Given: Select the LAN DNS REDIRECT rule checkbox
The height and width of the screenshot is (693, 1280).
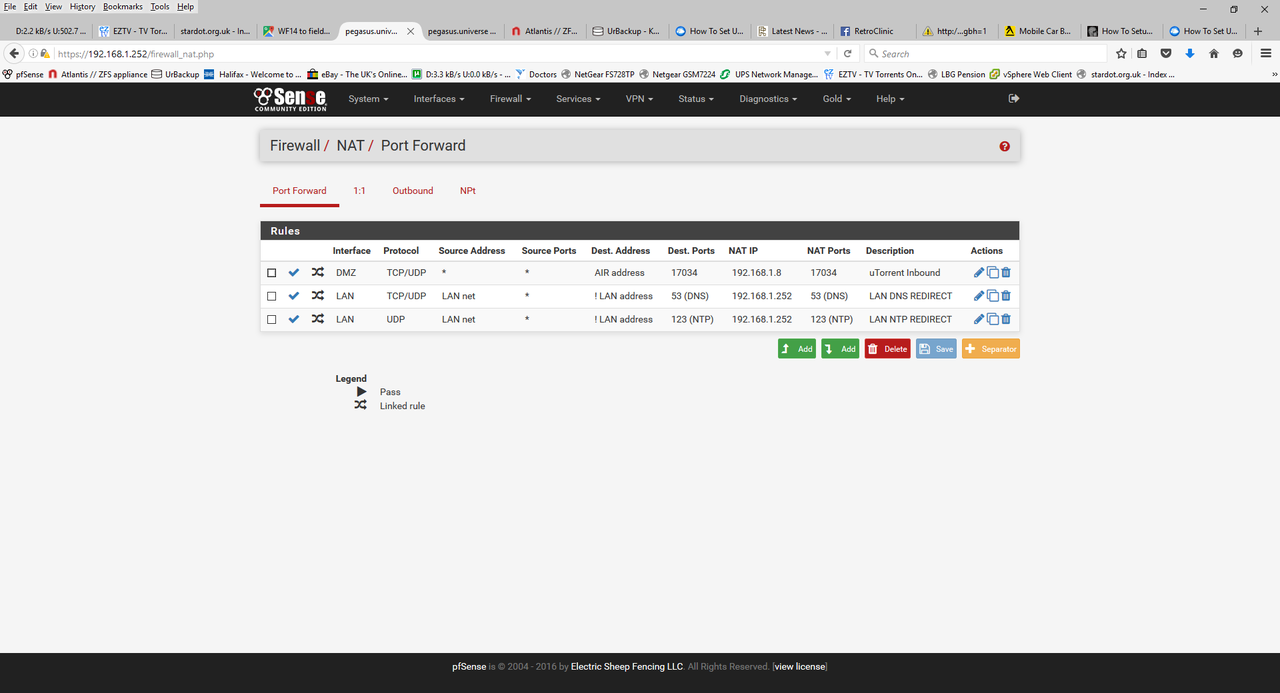Looking at the screenshot, I should tap(272, 296).
